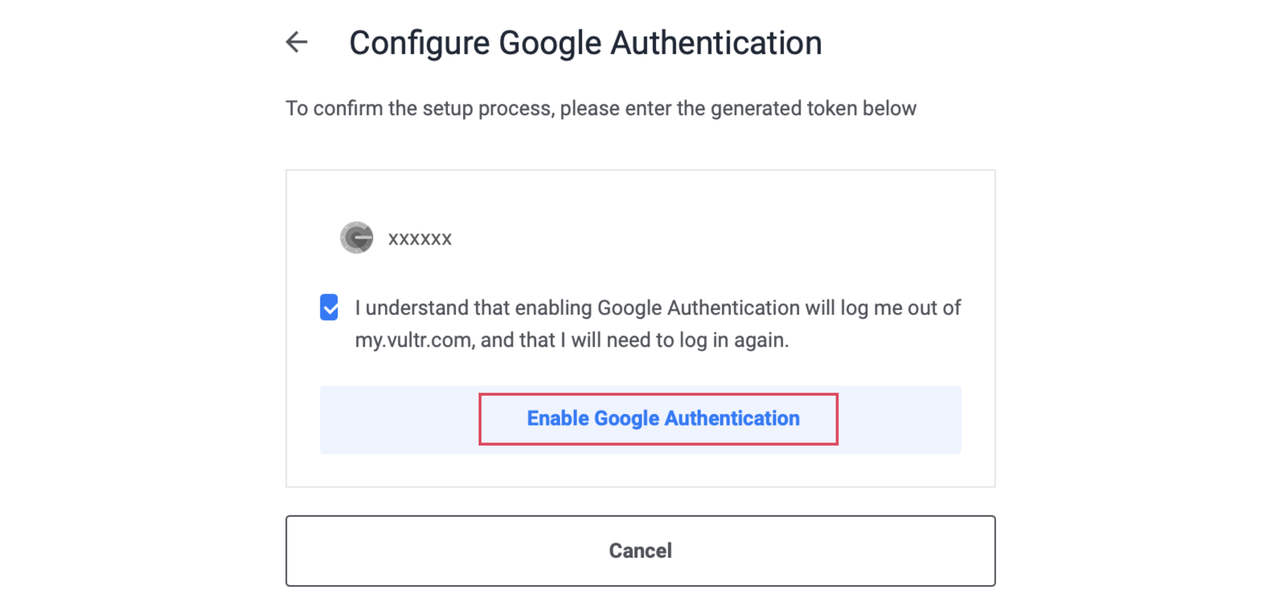
Task: Click the word "Authentication" in the page title
Action: click(x=716, y=43)
